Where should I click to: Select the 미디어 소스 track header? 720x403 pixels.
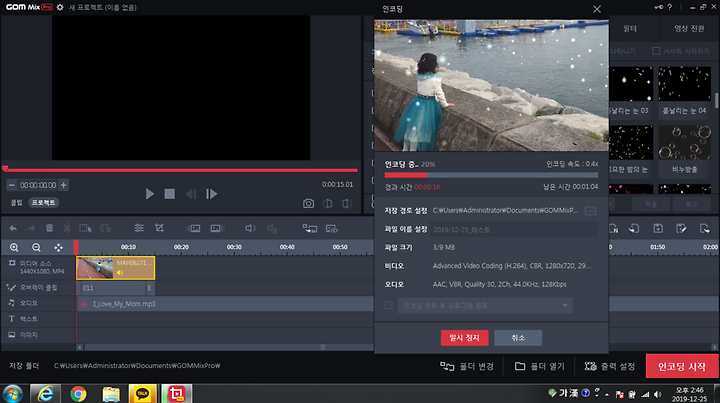39,268
